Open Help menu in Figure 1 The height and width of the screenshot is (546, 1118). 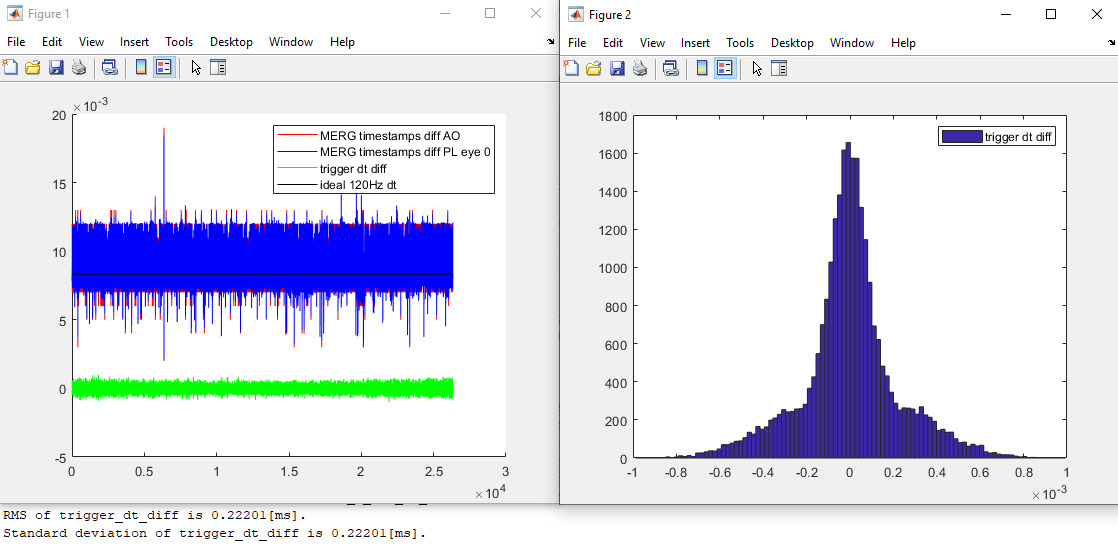point(342,42)
